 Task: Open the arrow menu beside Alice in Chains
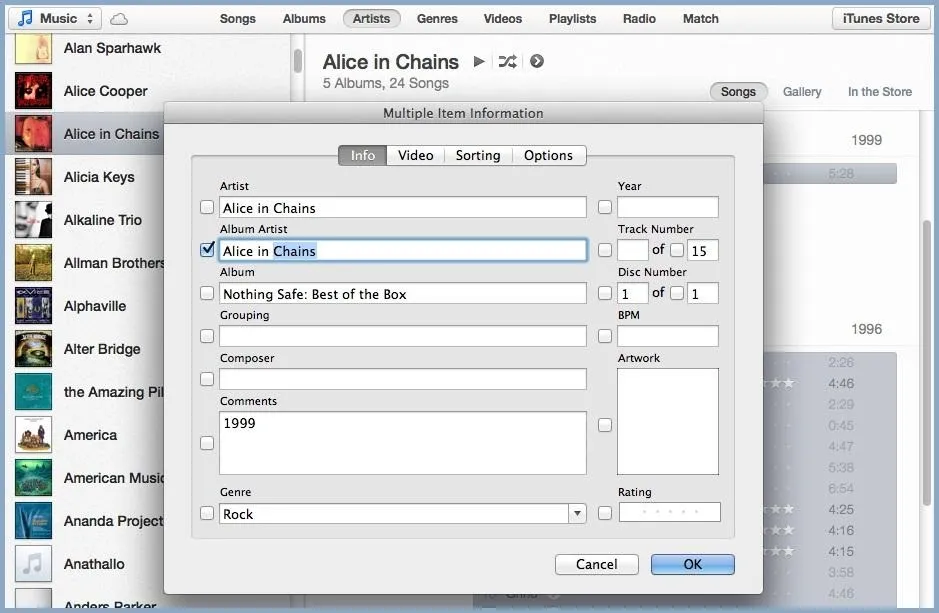pyautogui.click(x=537, y=61)
